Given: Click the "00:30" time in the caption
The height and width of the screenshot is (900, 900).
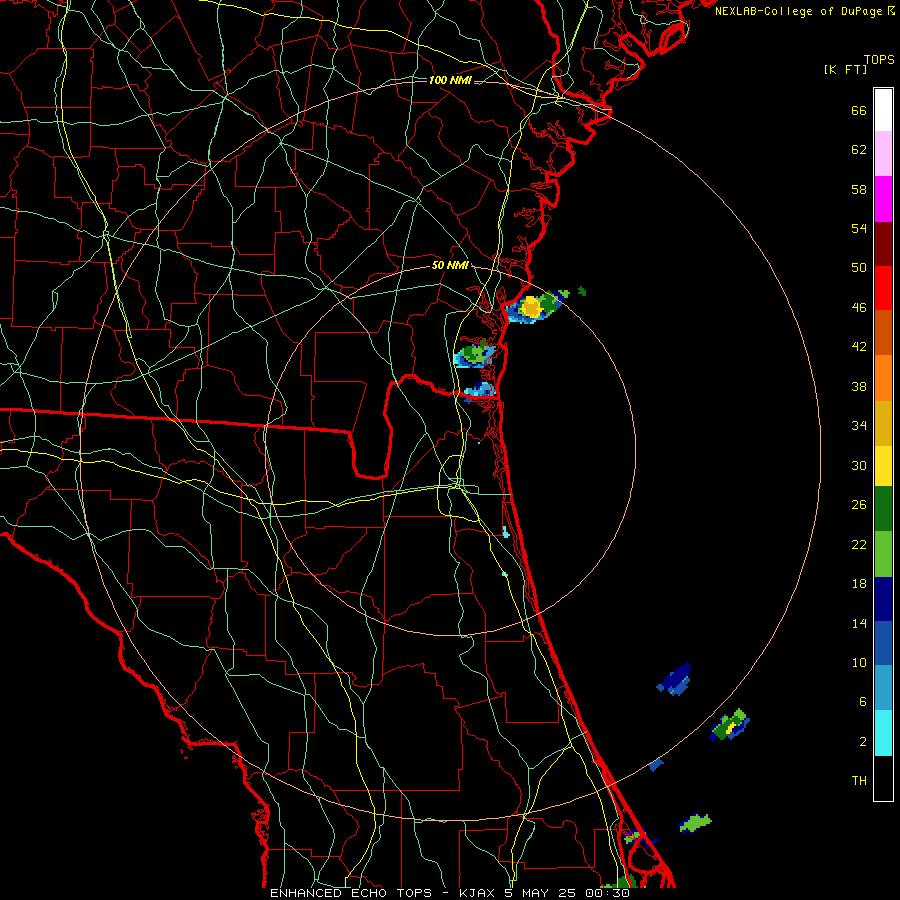Looking at the screenshot, I should 607,893.
